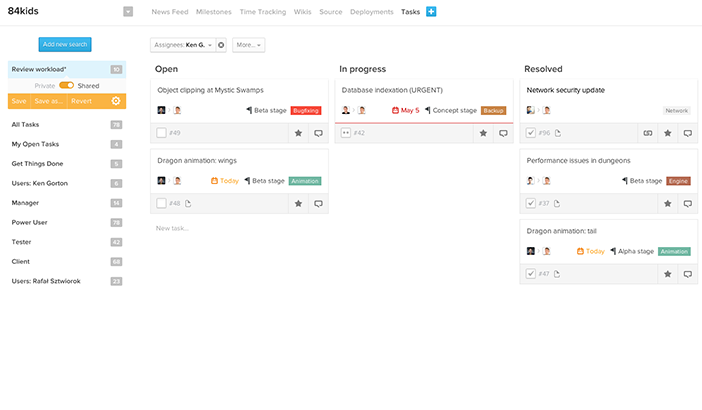Image resolution: width=702 pixels, height=410 pixels.
Task: Click the blue plus icon beside Tasks
Action: pyautogui.click(x=431, y=12)
